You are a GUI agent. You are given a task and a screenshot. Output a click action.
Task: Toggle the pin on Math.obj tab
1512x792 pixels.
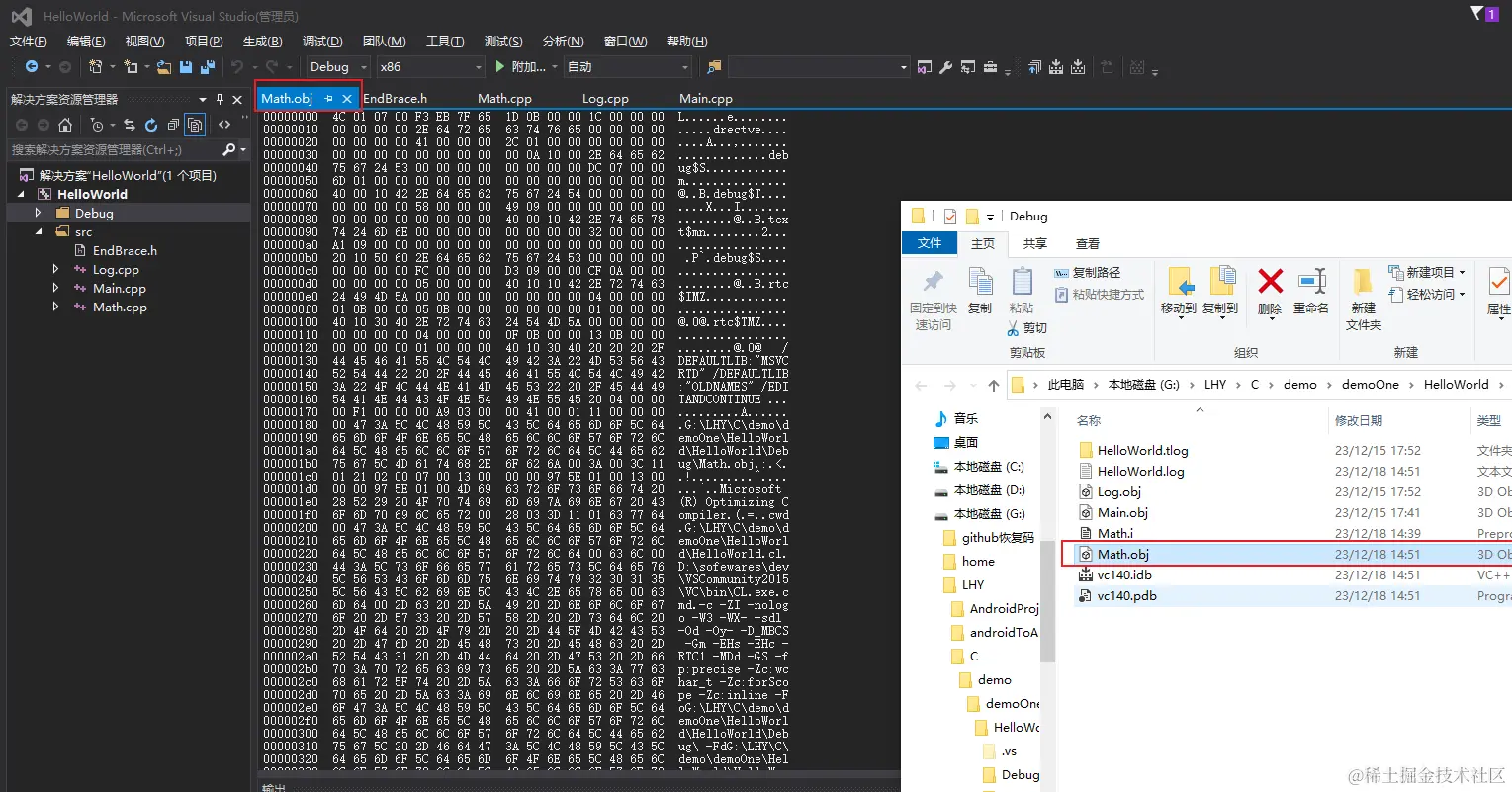pyautogui.click(x=328, y=99)
